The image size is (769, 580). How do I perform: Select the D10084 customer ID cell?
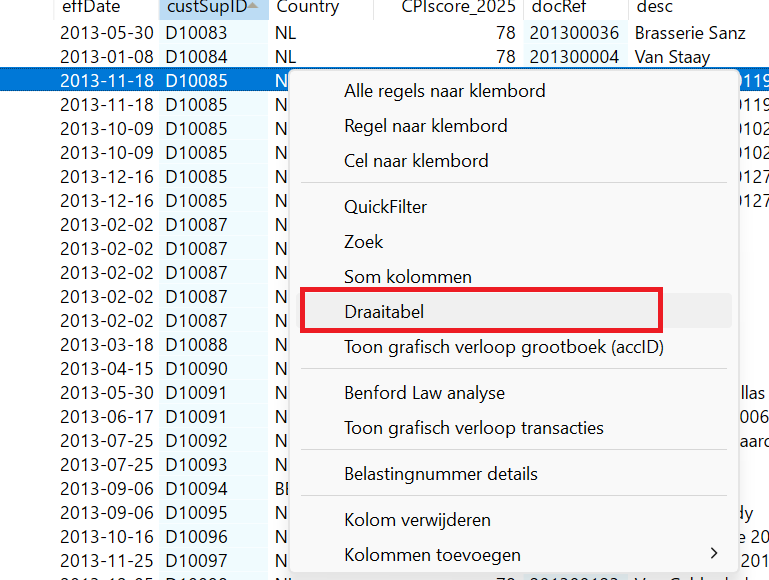(x=196, y=57)
